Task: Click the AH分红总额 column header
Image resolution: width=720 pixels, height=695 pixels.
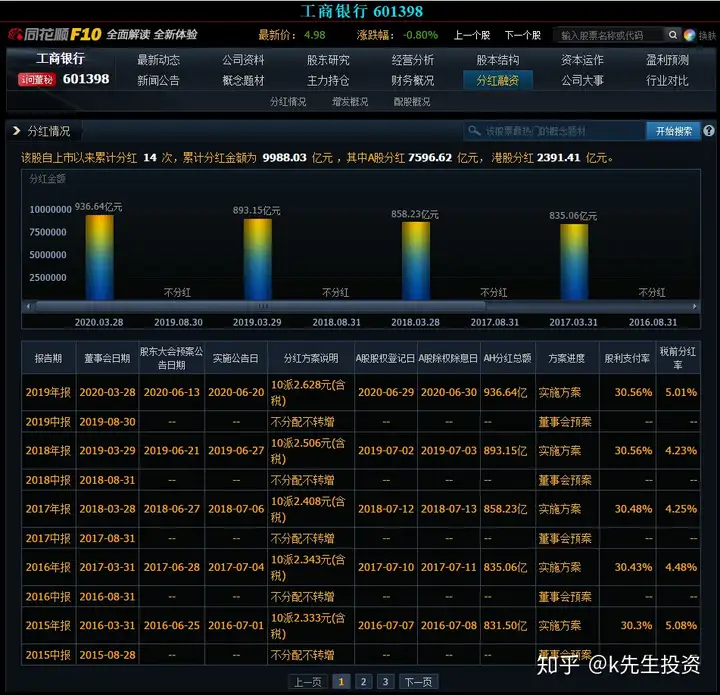Action: pos(507,358)
